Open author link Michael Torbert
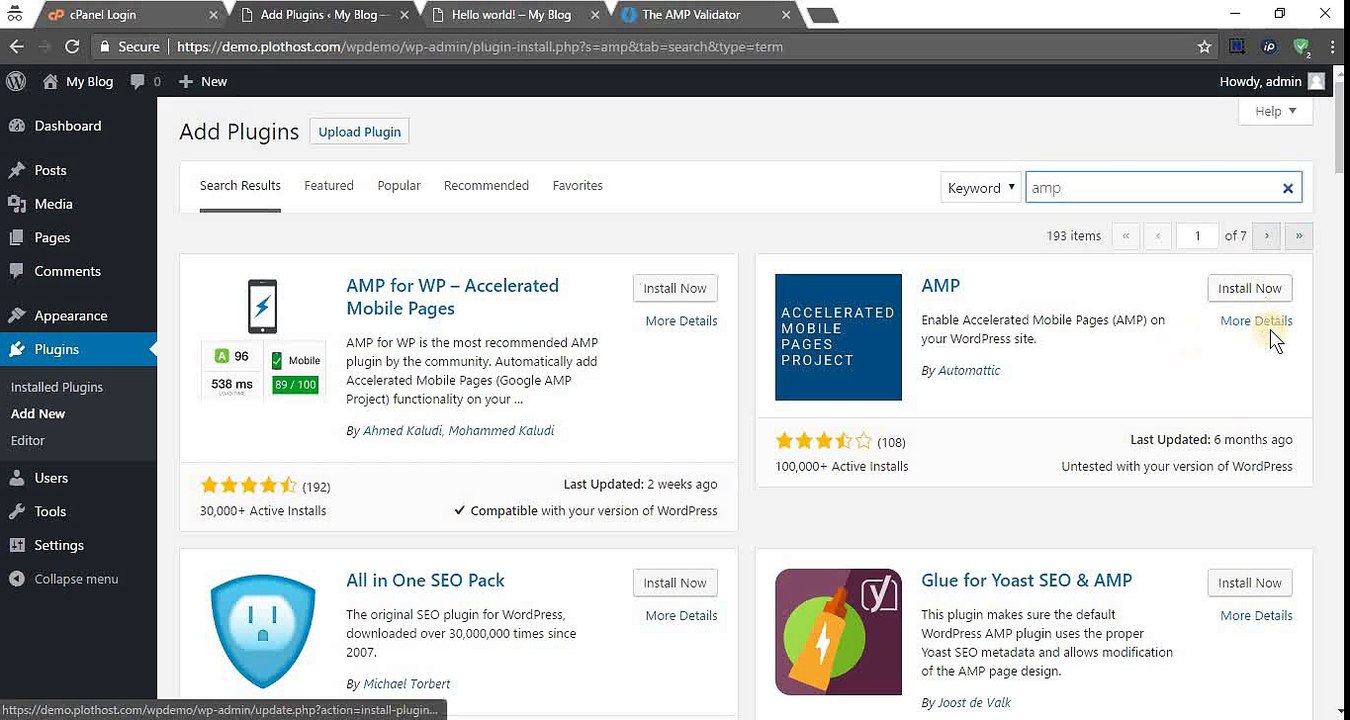Image resolution: width=1350 pixels, height=720 pixels. [406, 685]
